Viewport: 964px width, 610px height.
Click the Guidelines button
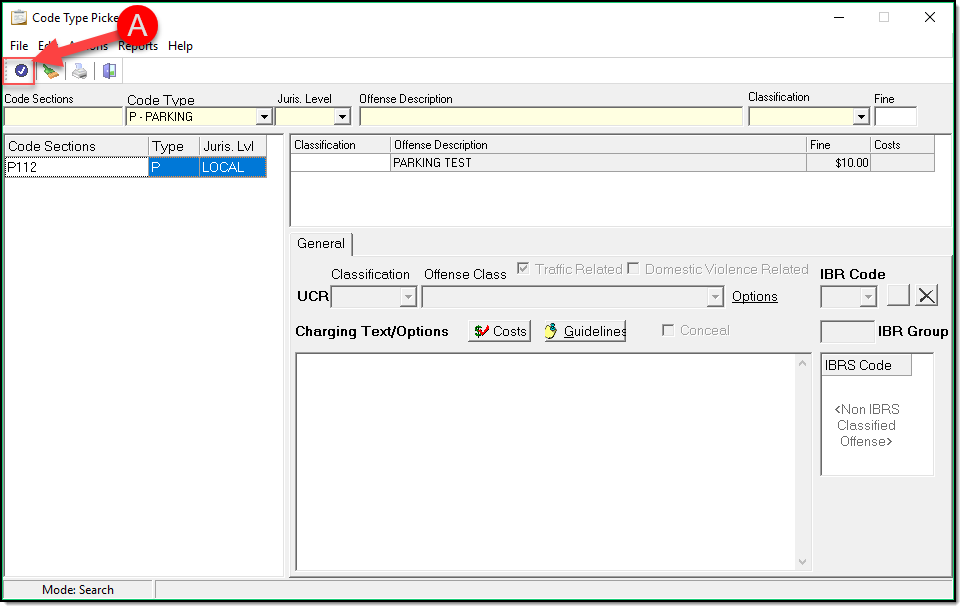coord(585,331)
